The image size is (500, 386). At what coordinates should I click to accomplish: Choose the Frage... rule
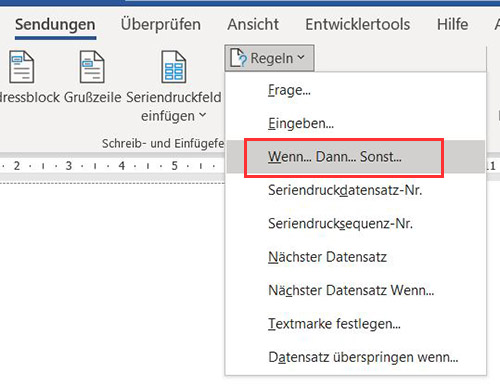pyautogui.click(x=356, y=90)
